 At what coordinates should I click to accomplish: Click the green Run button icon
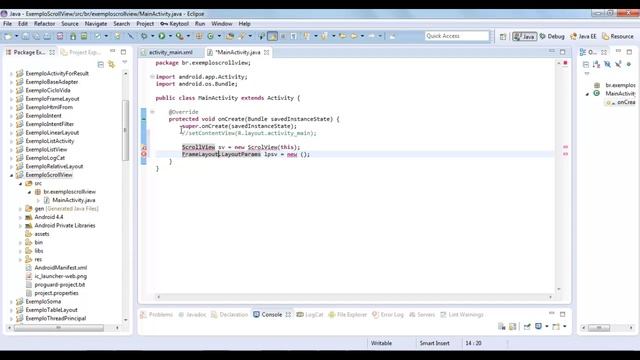click(162, 36)
